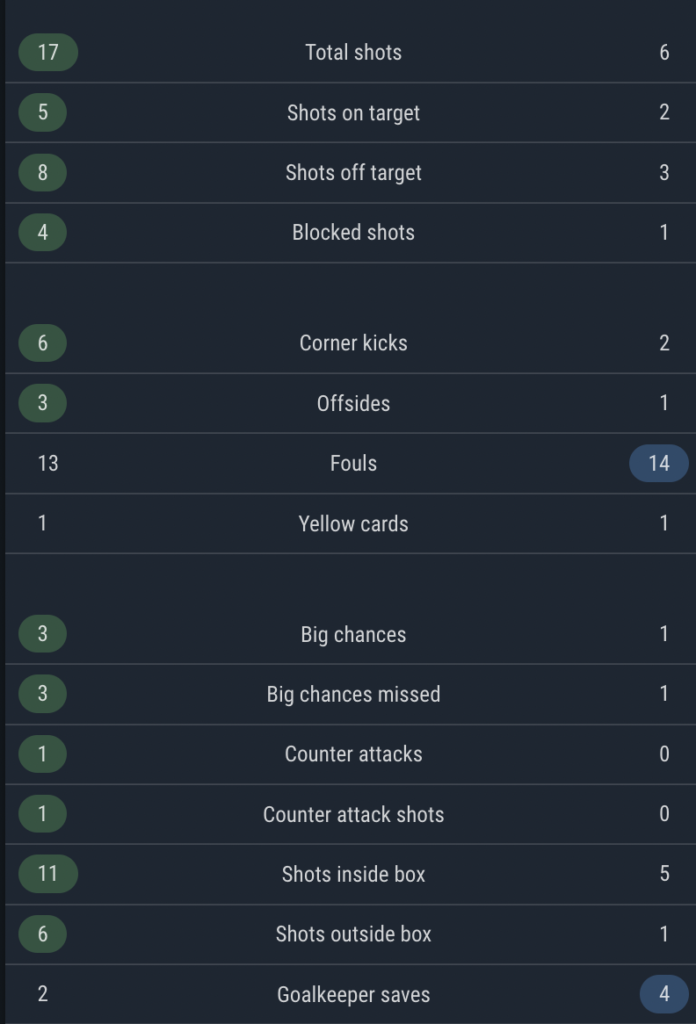Click the Goalkeeper saves badge showing 4
This screenshot has height=1024, width=696.
(x=663, y=994)
